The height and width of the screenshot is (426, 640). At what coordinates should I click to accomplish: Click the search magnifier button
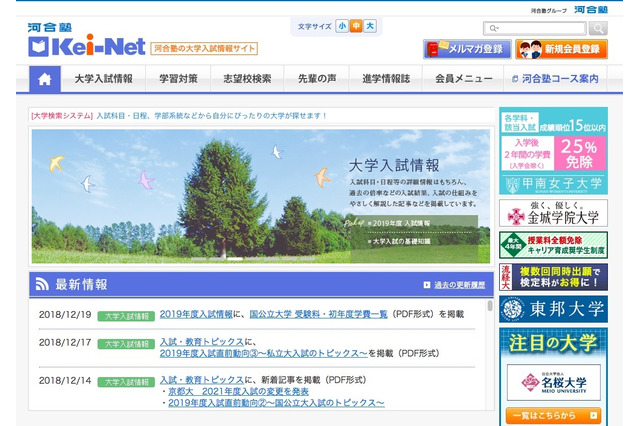(598, 29)
